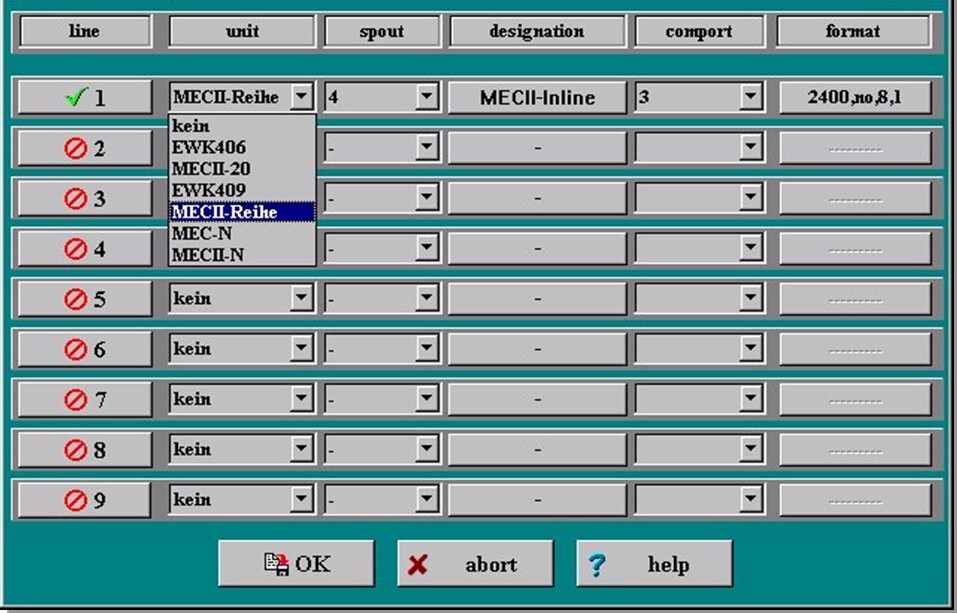This screenshot has width=957, height=613.
Task: Open the line 7 unit dropdown
Action: 301,399
